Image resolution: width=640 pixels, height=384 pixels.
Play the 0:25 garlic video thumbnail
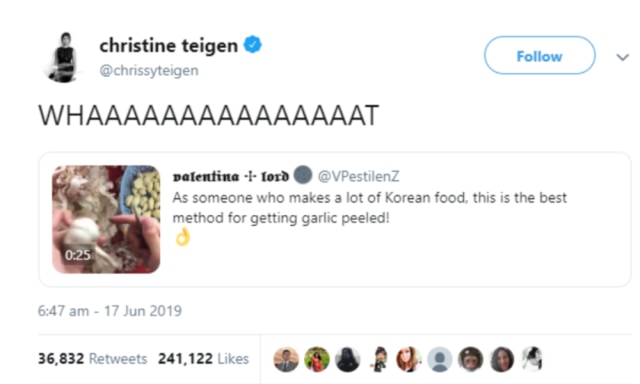click(x=106, y=219)
